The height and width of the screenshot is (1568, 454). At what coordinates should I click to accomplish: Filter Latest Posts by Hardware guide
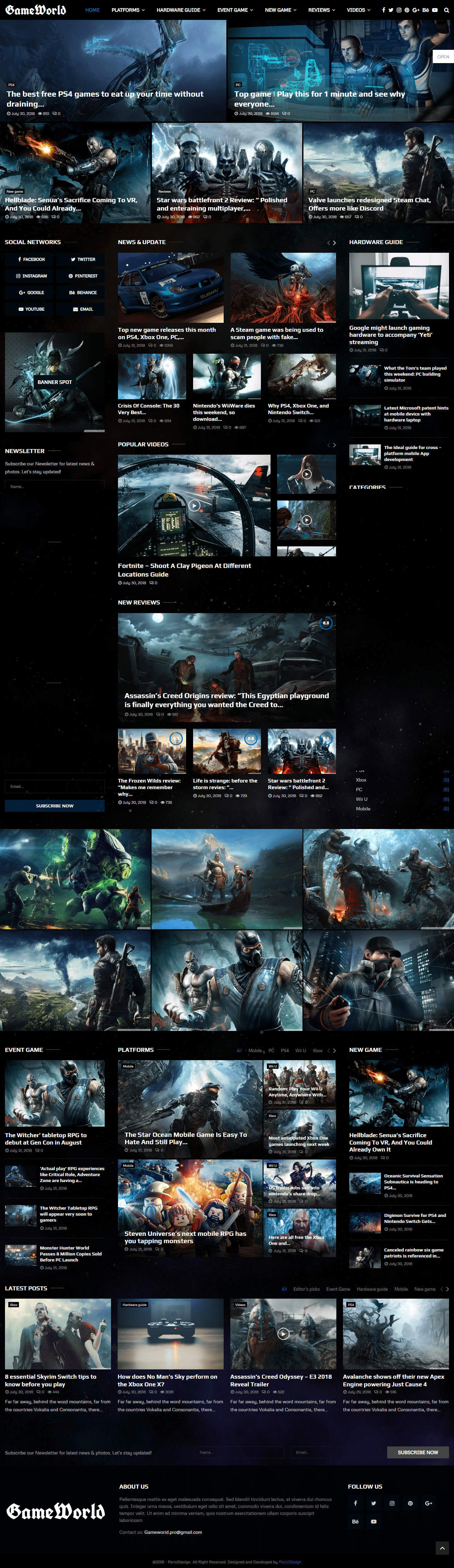click(372, 1289)
